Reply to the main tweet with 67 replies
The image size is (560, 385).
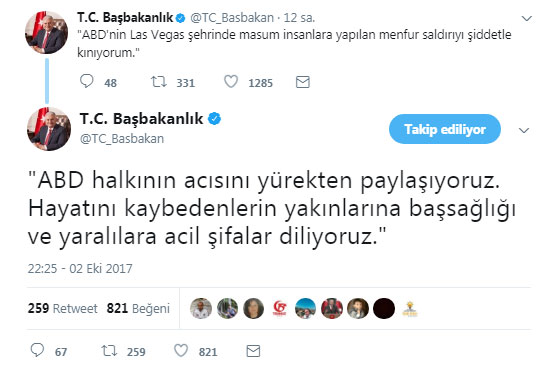coord(37,350)
